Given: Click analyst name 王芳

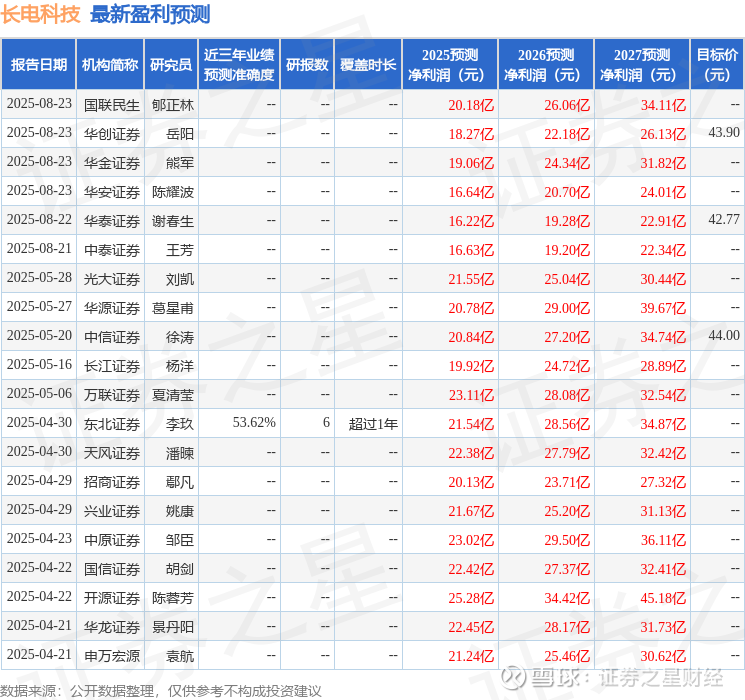Looking at the screenshot, I should coord(180,250).
